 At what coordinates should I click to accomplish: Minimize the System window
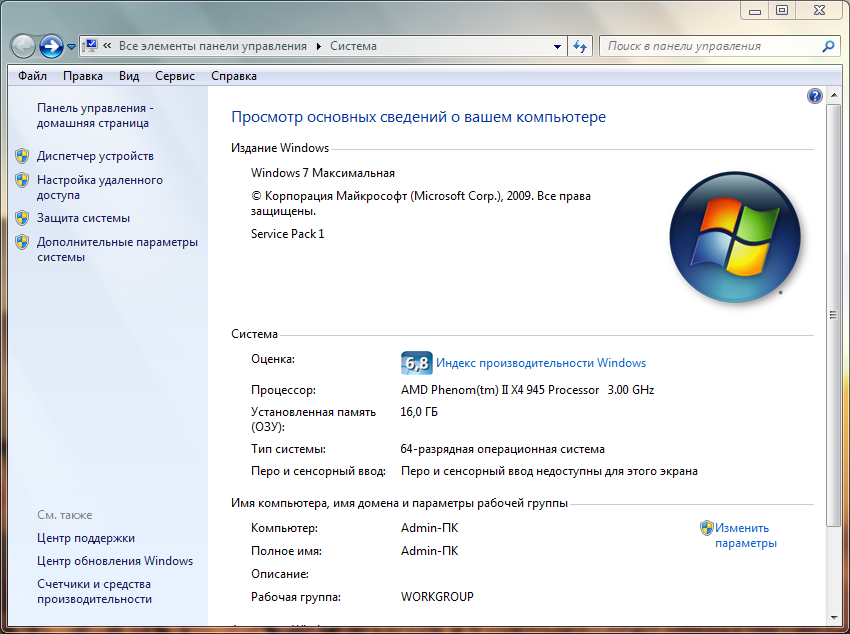755,10
